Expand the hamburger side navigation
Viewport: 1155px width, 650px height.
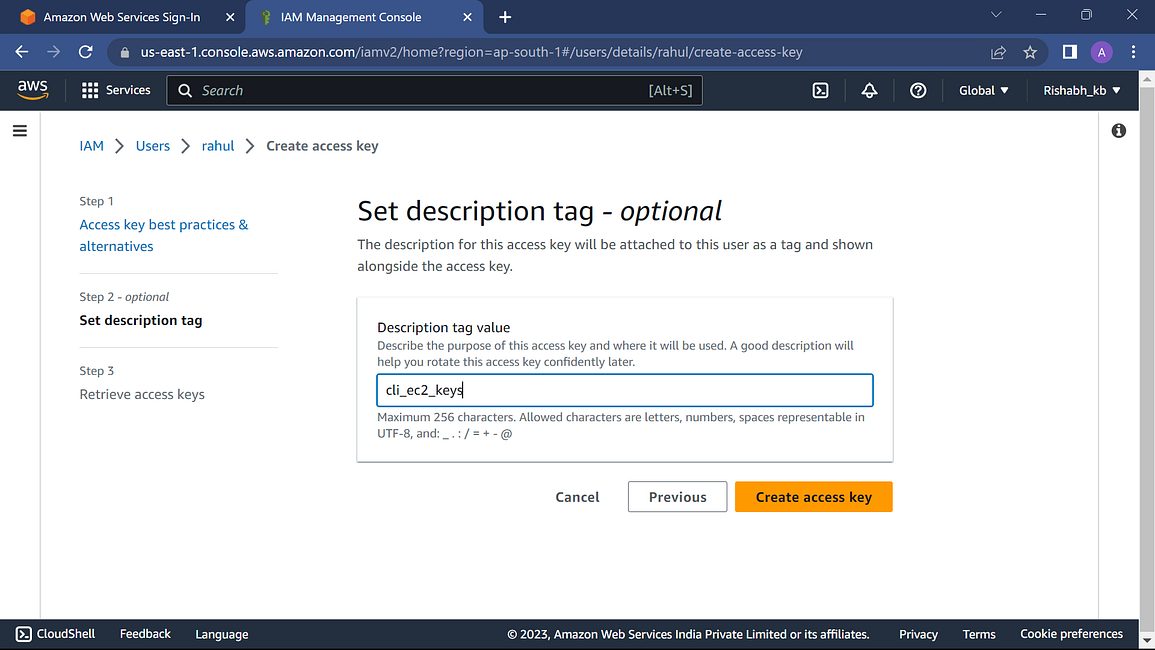click(20, 131)
